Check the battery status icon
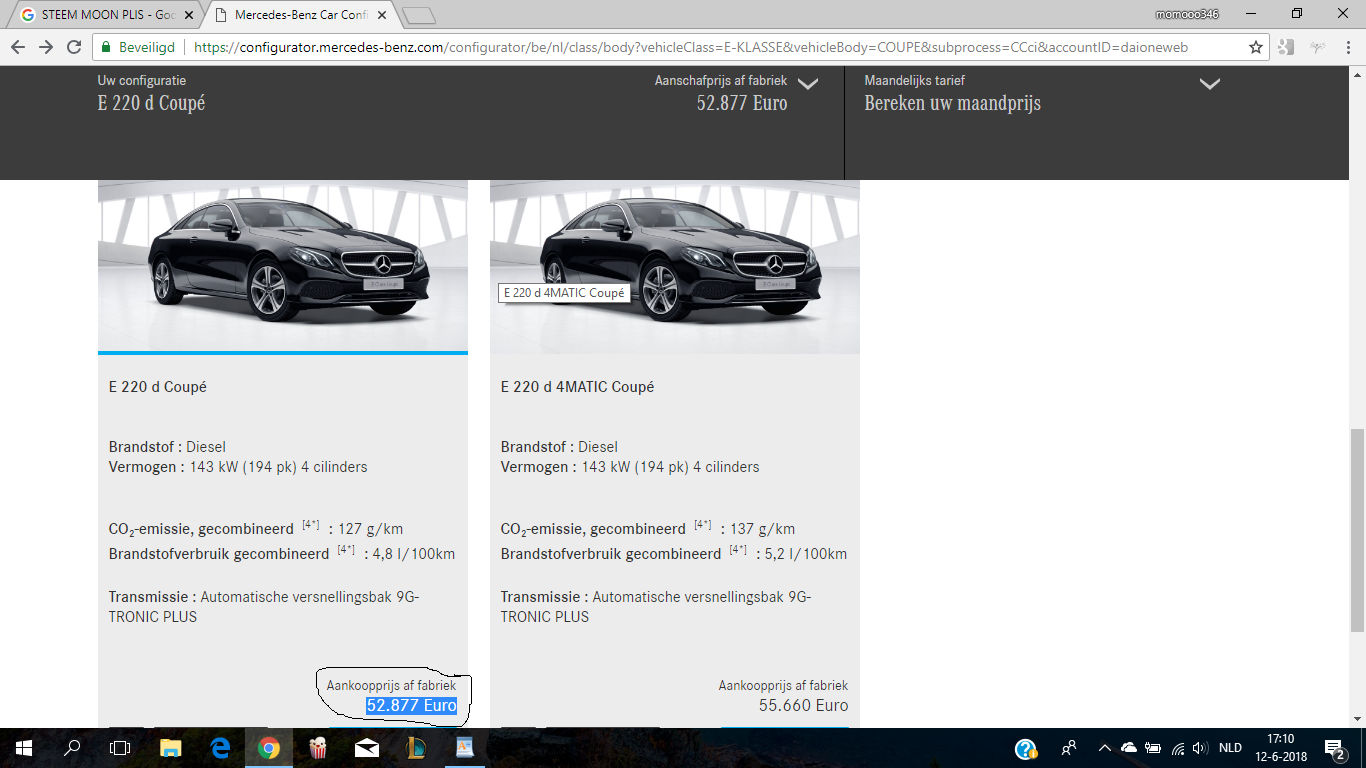 point(1153,748)
